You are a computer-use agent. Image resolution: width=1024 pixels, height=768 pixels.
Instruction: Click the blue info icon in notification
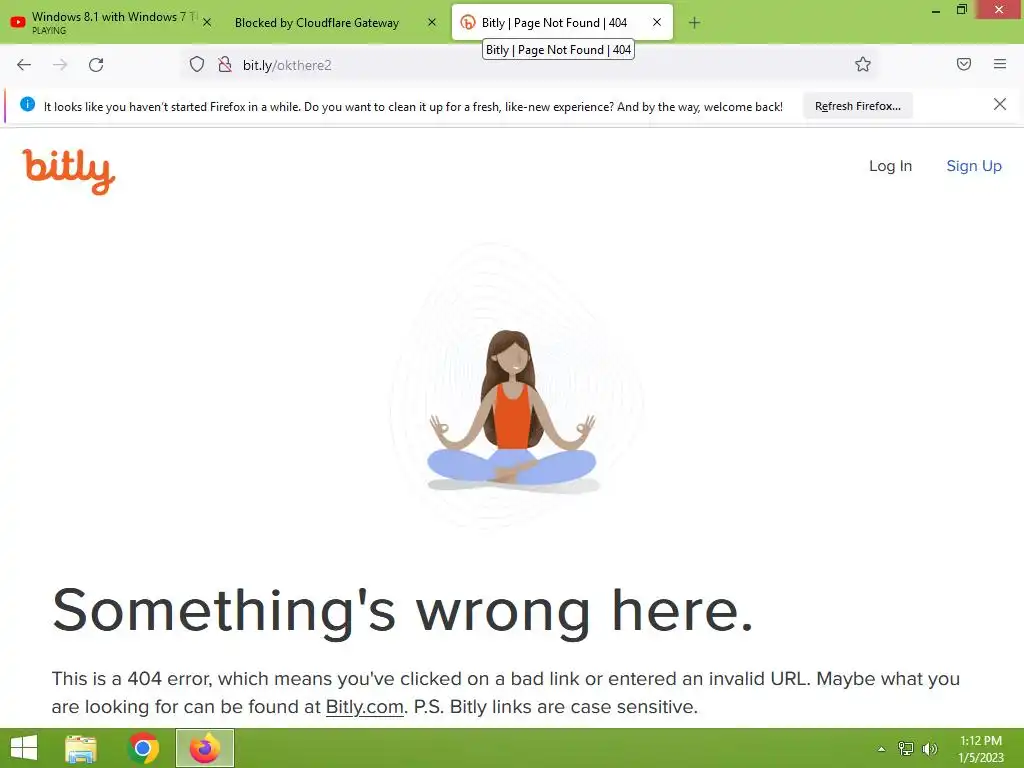click(27, 104)
